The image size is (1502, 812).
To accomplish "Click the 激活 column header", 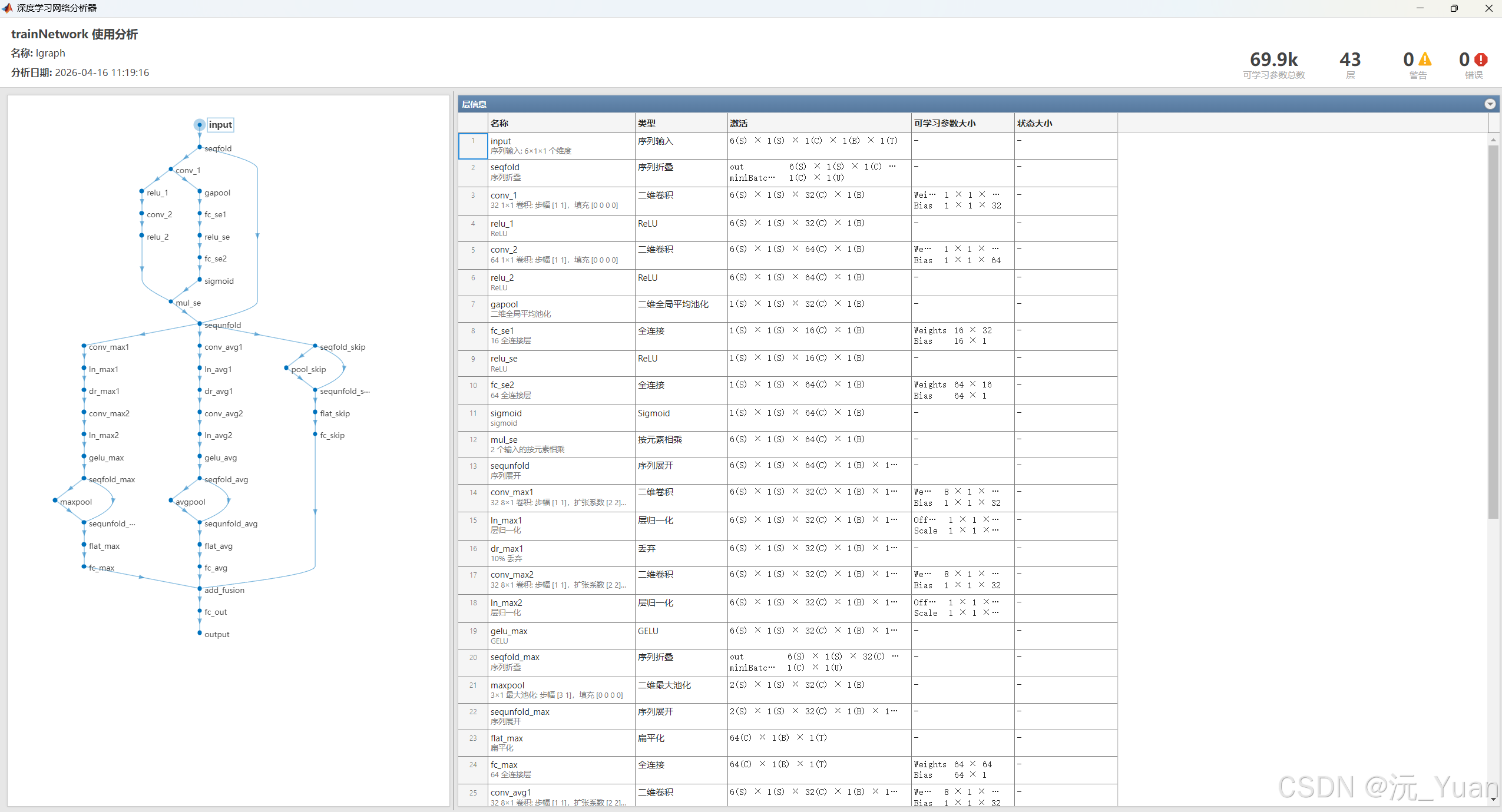I will pyautogui.click(x=739, y=123).
